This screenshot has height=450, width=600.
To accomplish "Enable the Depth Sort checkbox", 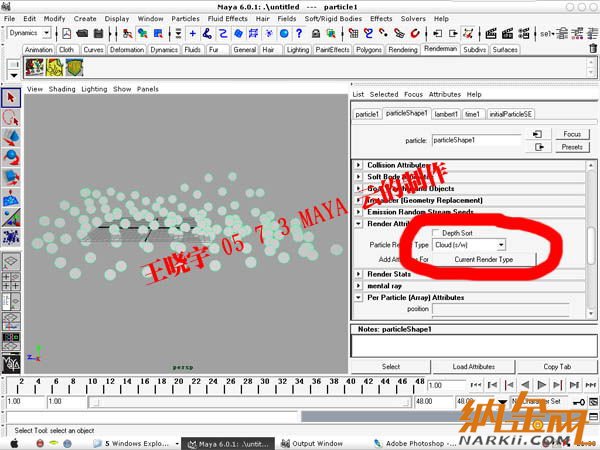I will coord(435,233).
